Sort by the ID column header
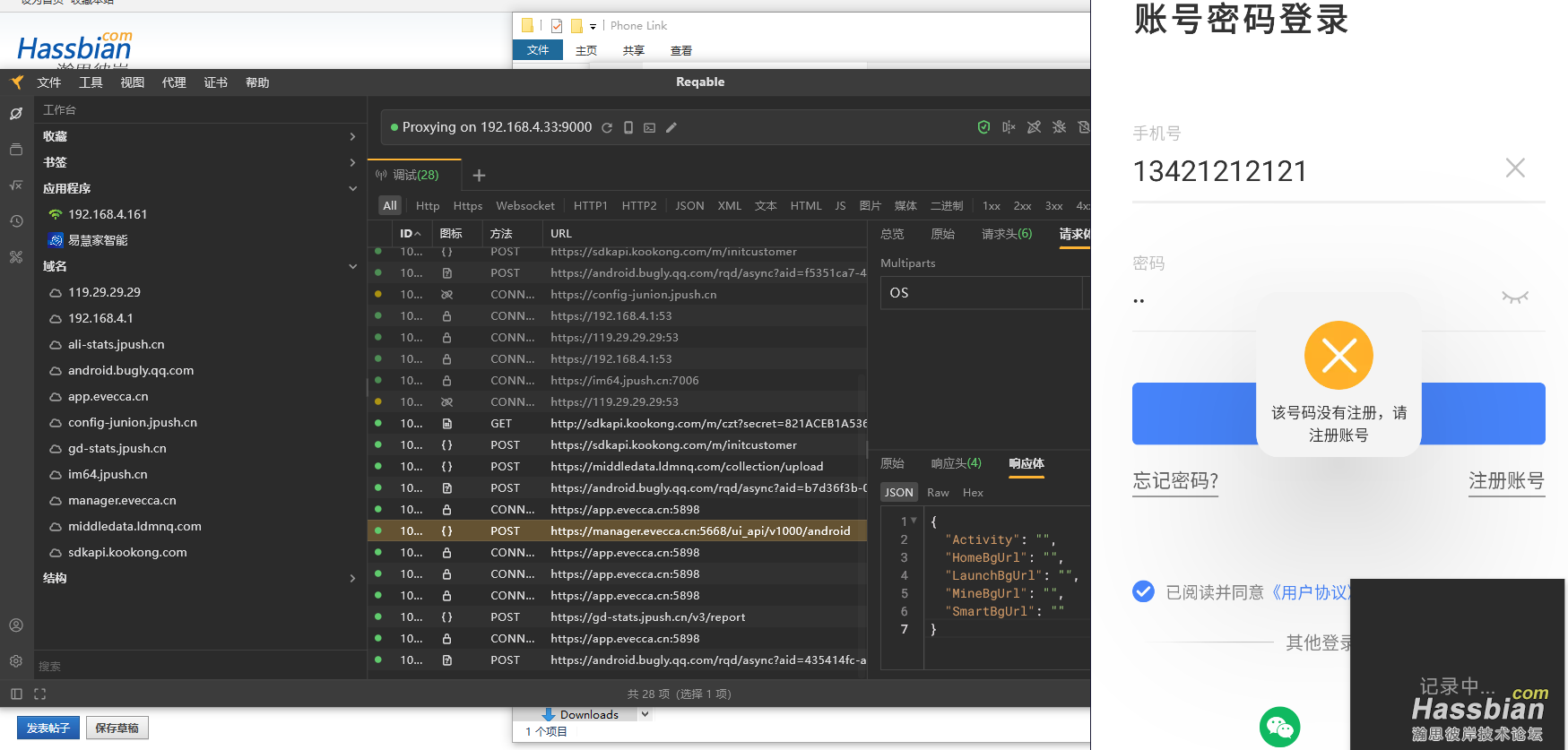Screen dimensions: 1568x750 coord(410,234)
